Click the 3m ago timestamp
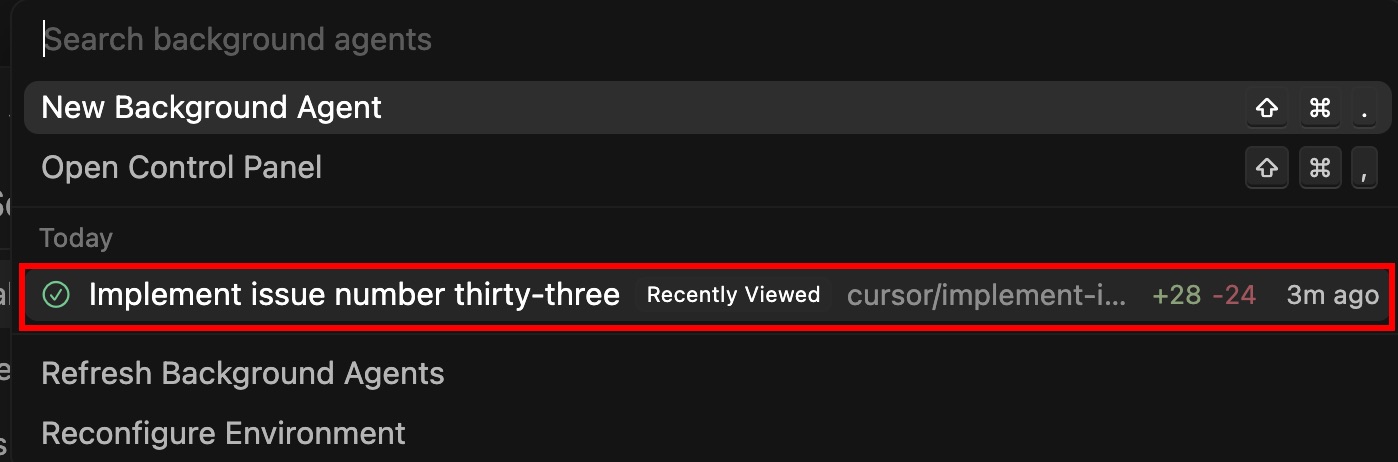 coord(1332,295)
